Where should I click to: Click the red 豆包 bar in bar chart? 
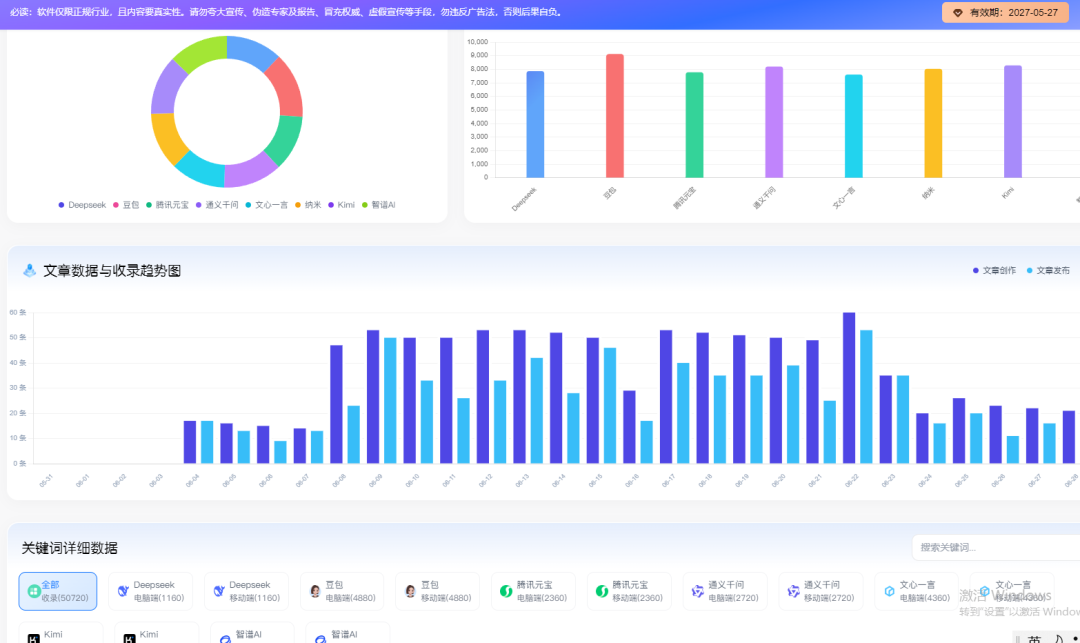click(614, 116)
